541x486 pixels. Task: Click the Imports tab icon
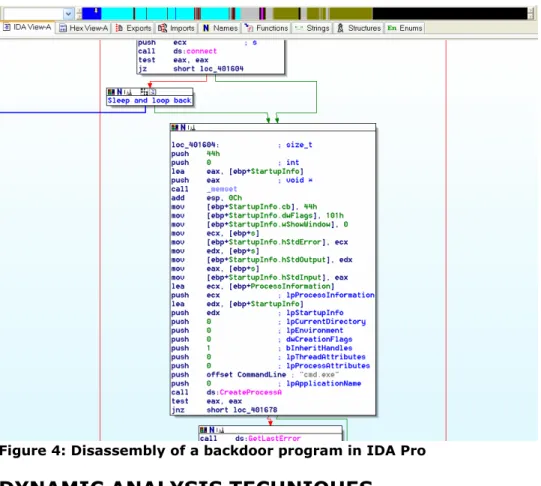[162, 28]
